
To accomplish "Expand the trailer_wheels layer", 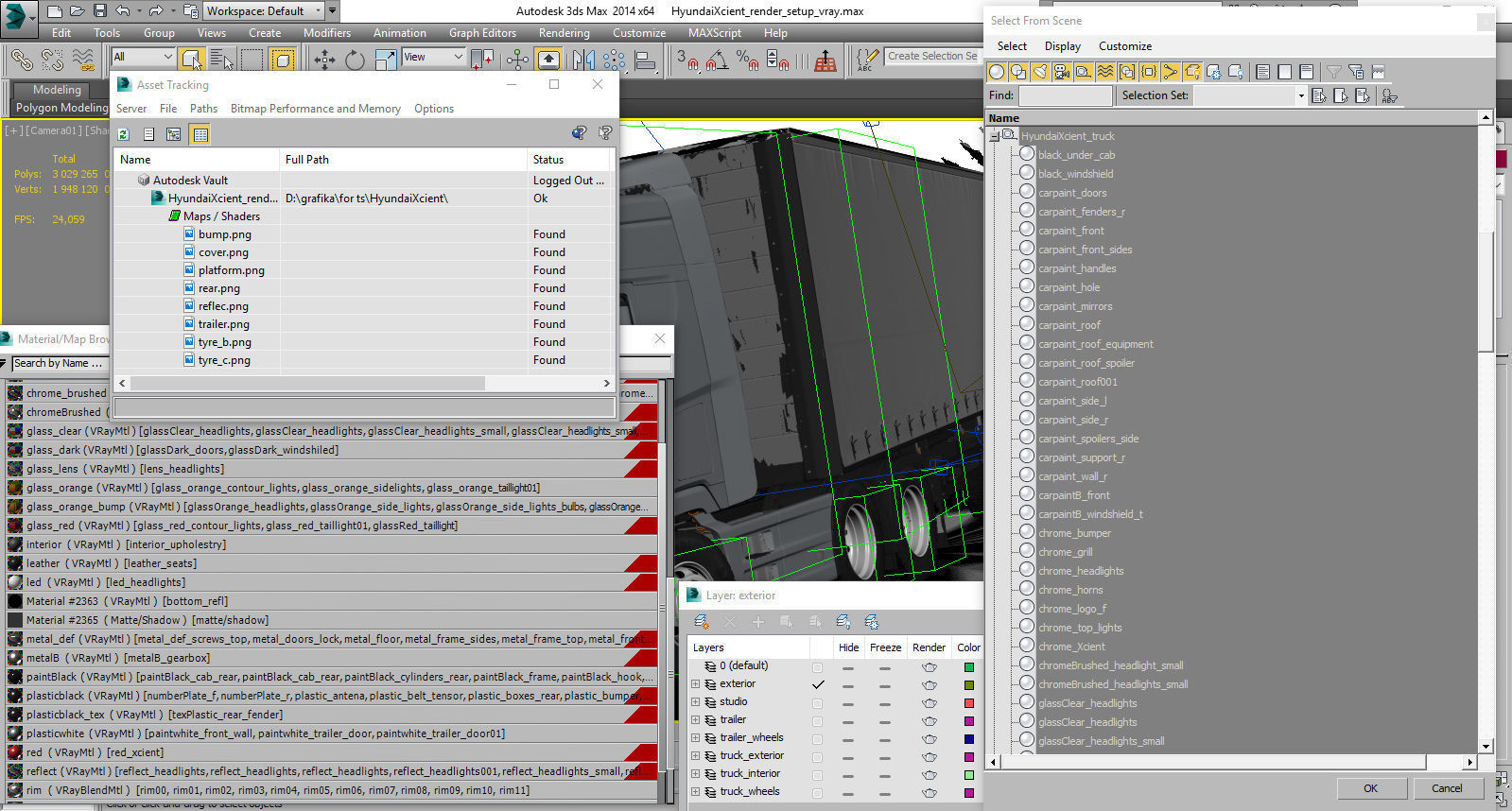I will coord(696,738).
